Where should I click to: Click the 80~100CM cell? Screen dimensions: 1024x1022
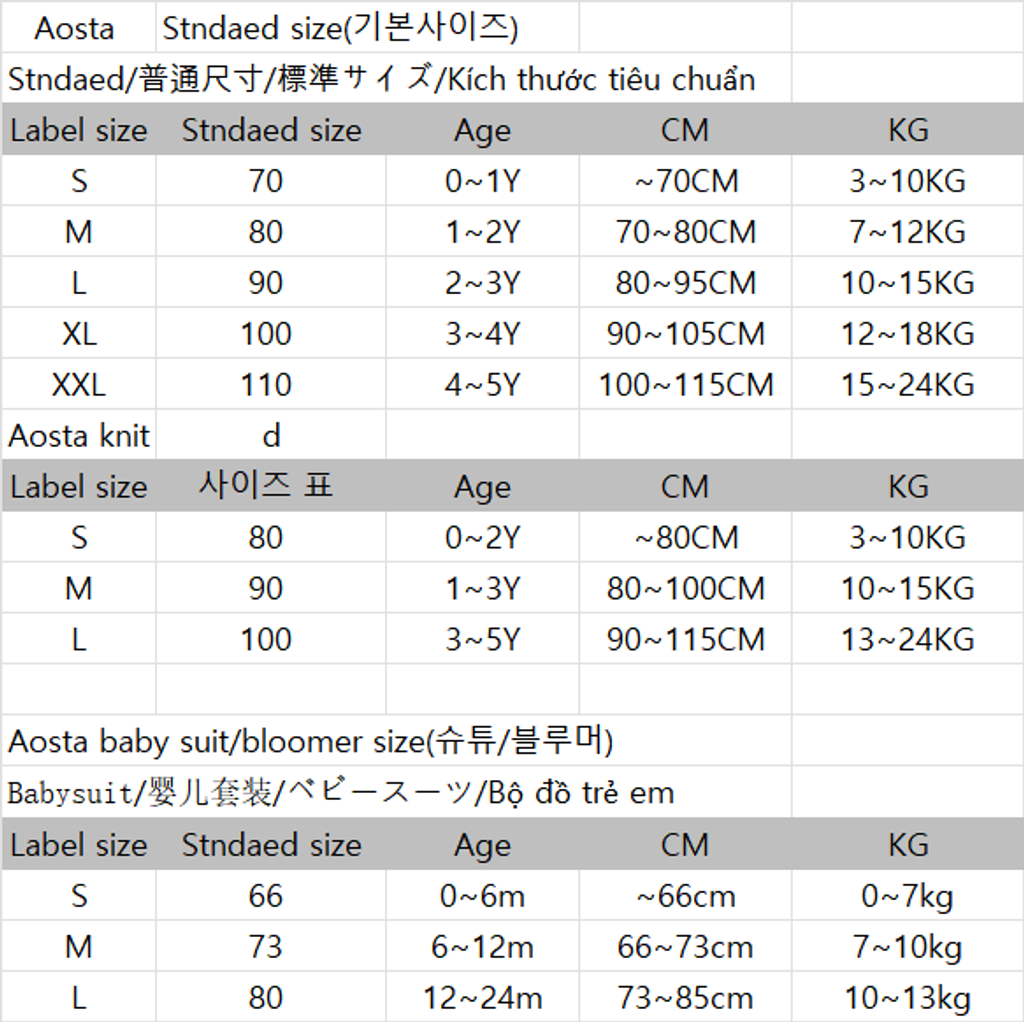coord(685,589)
